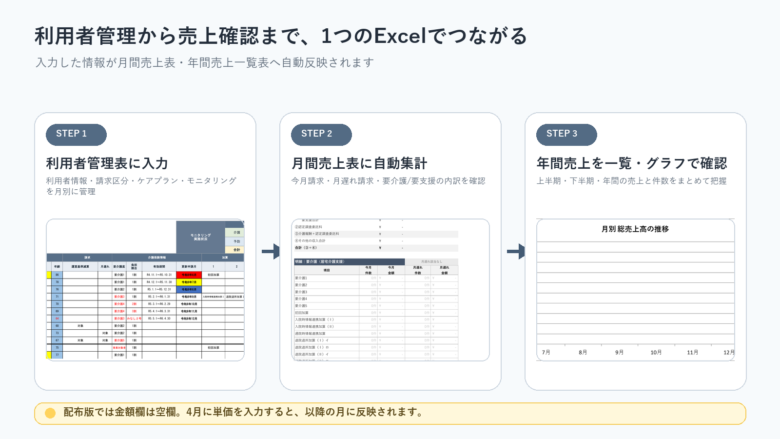This screenshot has width=780, height=439.
Task: Click the red highlighted cell in 利用者管理表
Action: click(x=189, y=274)
